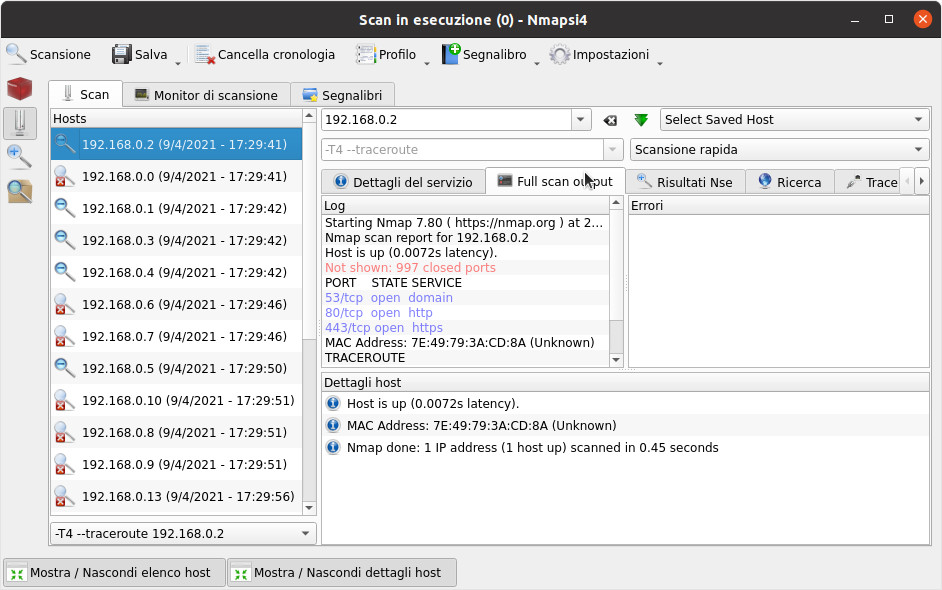Click the Dettagli host header
The image size is (942, 590).
tap(626, 383)
